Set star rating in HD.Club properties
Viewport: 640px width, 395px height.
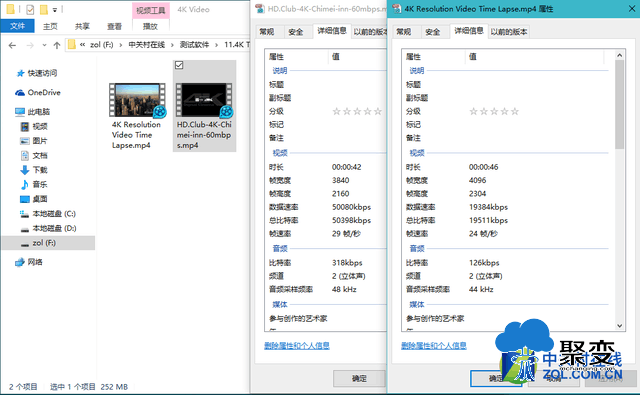click(x=357, y=111)
